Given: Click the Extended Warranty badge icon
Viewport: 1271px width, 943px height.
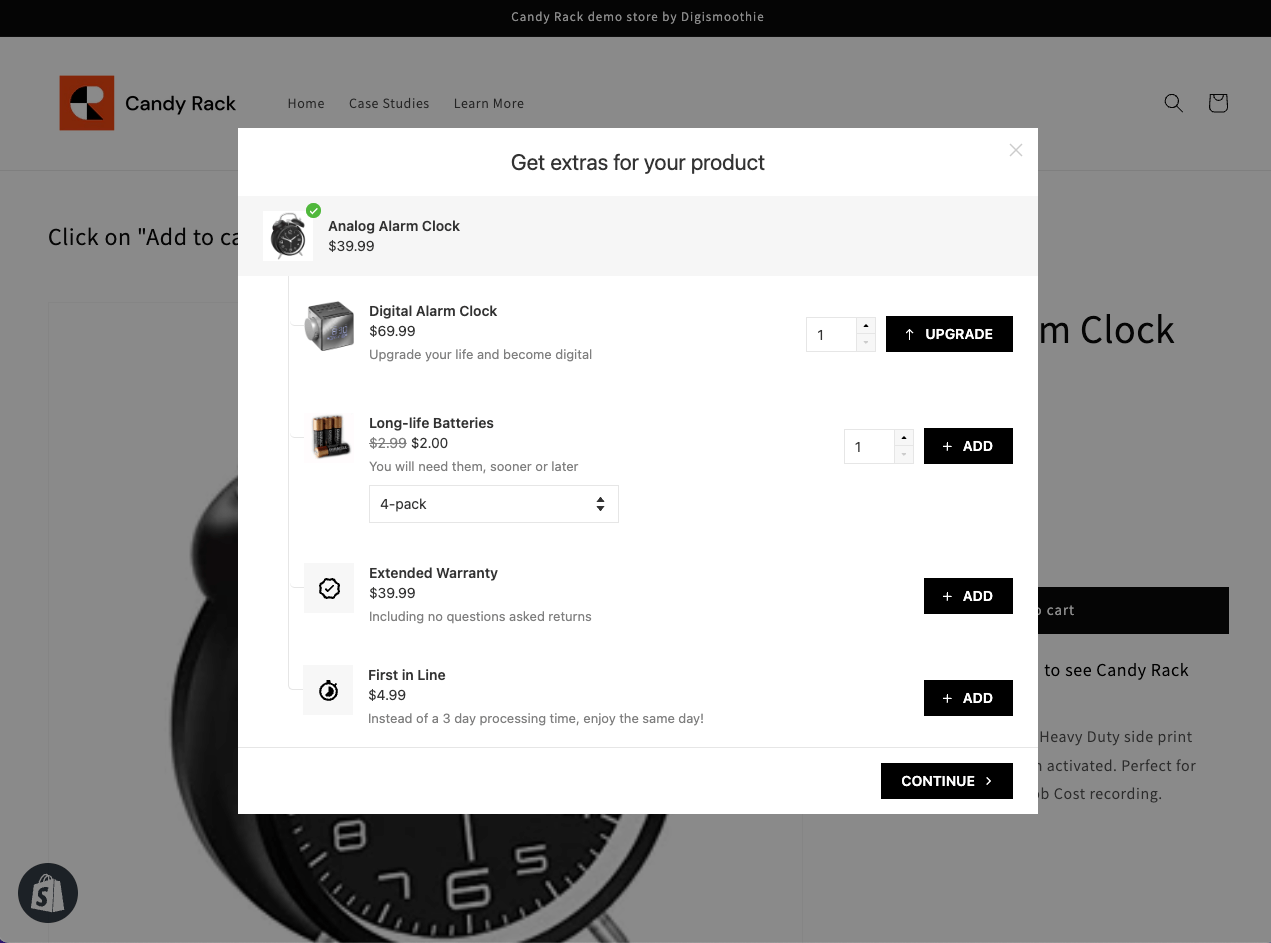Looking at the screenshot, I should click(x=328, y=588).
